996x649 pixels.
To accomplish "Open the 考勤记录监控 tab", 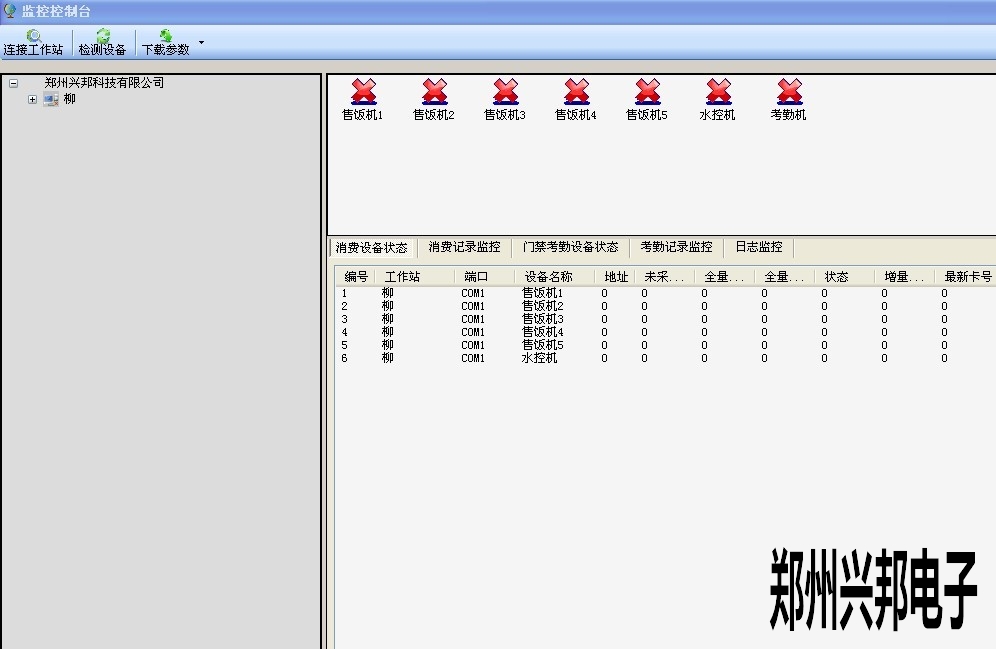I will pos(676,247).
